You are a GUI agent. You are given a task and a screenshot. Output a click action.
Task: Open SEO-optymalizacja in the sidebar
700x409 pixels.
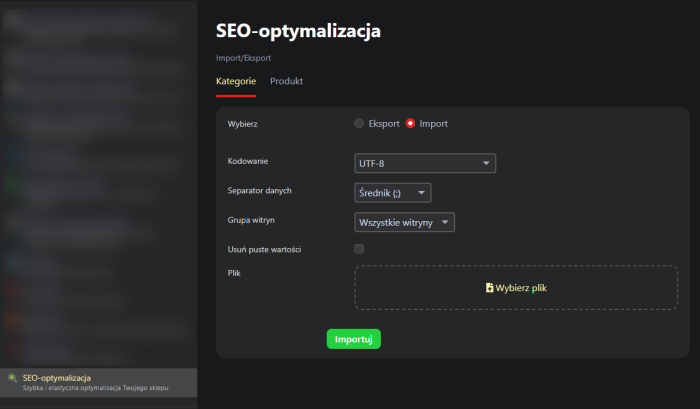(98, 383)
